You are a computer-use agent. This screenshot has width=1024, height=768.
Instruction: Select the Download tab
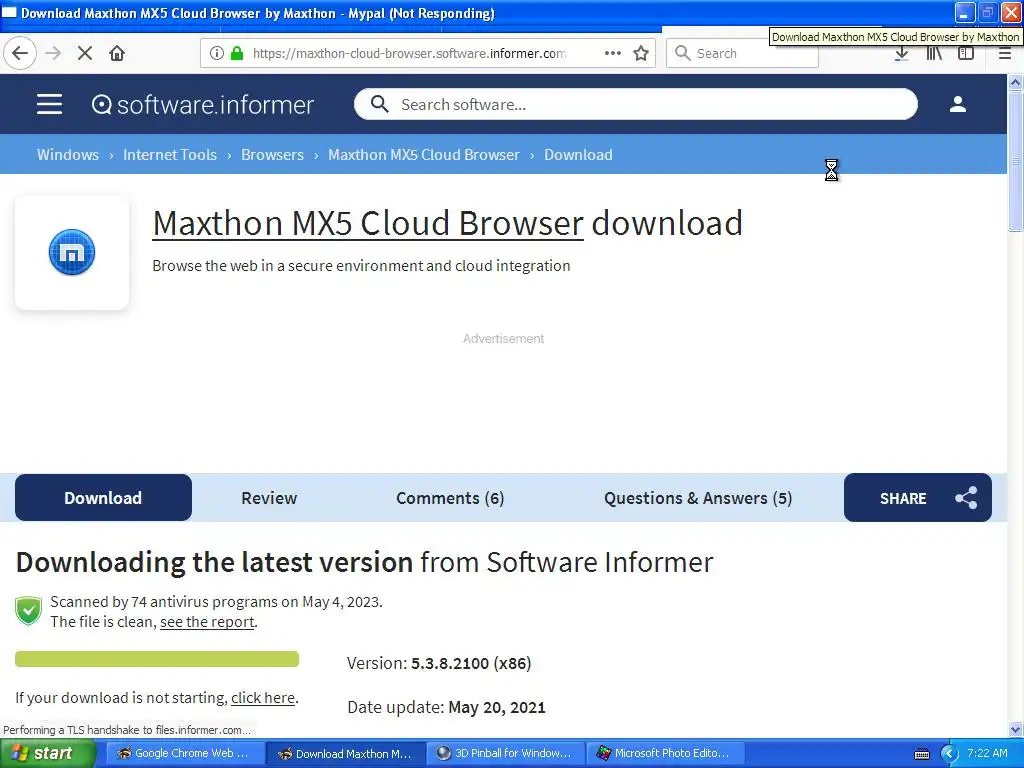[x=103, y=498]
